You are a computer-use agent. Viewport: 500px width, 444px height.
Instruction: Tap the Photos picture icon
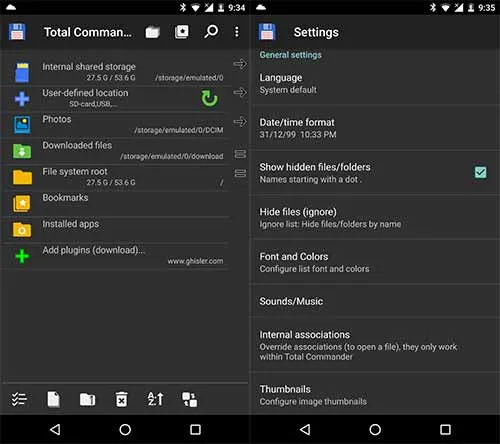pos(22,125)
